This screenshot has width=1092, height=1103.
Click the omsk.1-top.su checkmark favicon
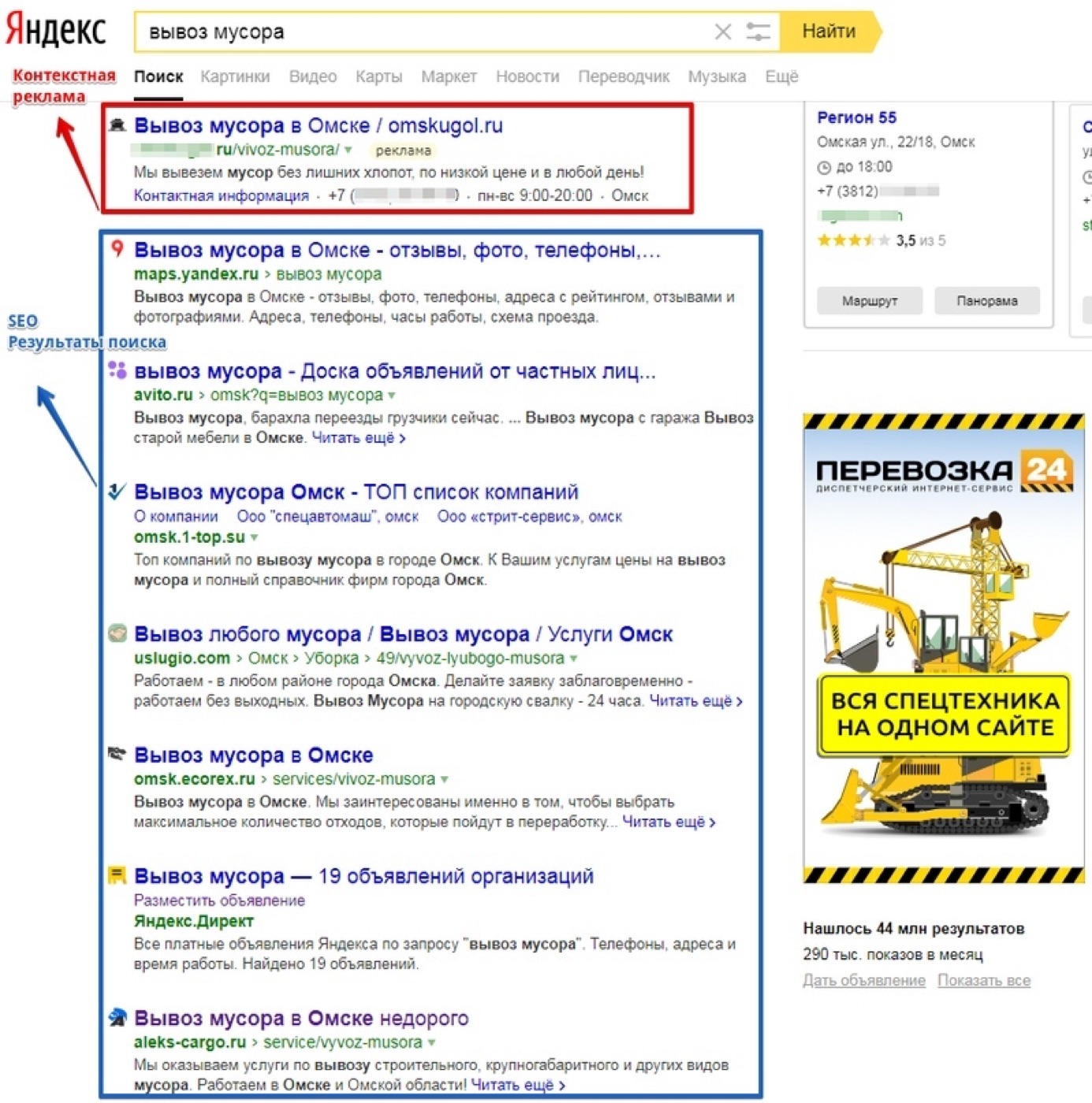[x=117, y=492]
